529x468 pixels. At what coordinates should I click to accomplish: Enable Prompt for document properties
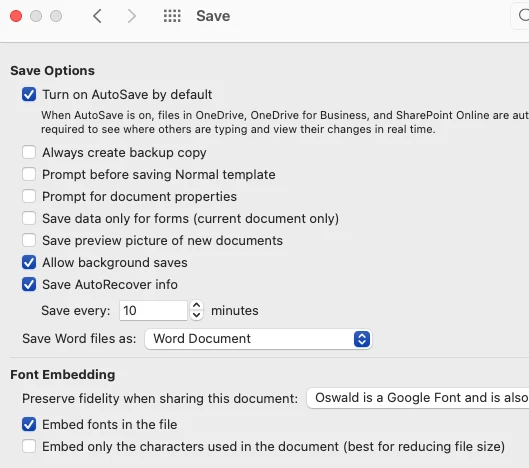pyautogui.click(x=29, y=196)
